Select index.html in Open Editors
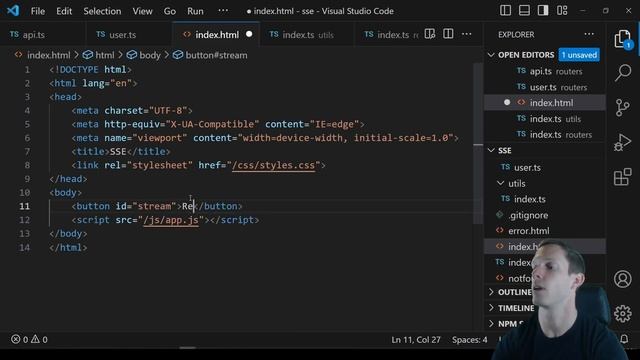The width and height of the screenshot is (640, 360). click(544, 103)
